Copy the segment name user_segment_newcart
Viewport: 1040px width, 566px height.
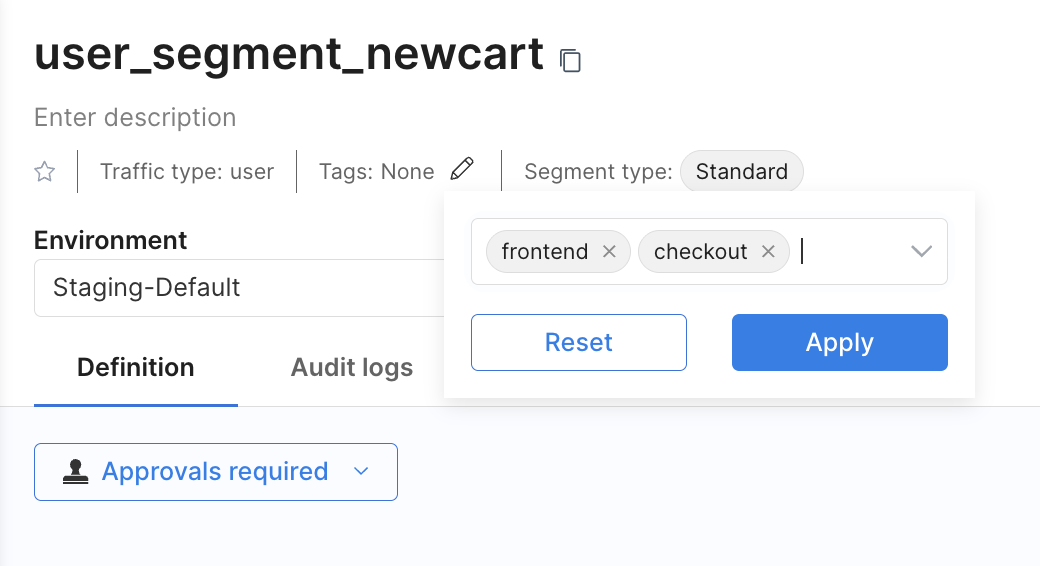(570, 60)
